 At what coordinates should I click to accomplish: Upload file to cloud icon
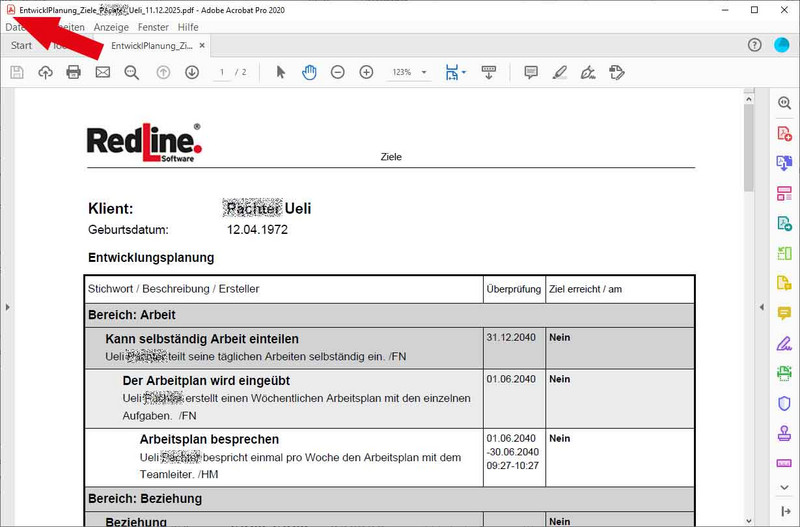click(45, 72)
